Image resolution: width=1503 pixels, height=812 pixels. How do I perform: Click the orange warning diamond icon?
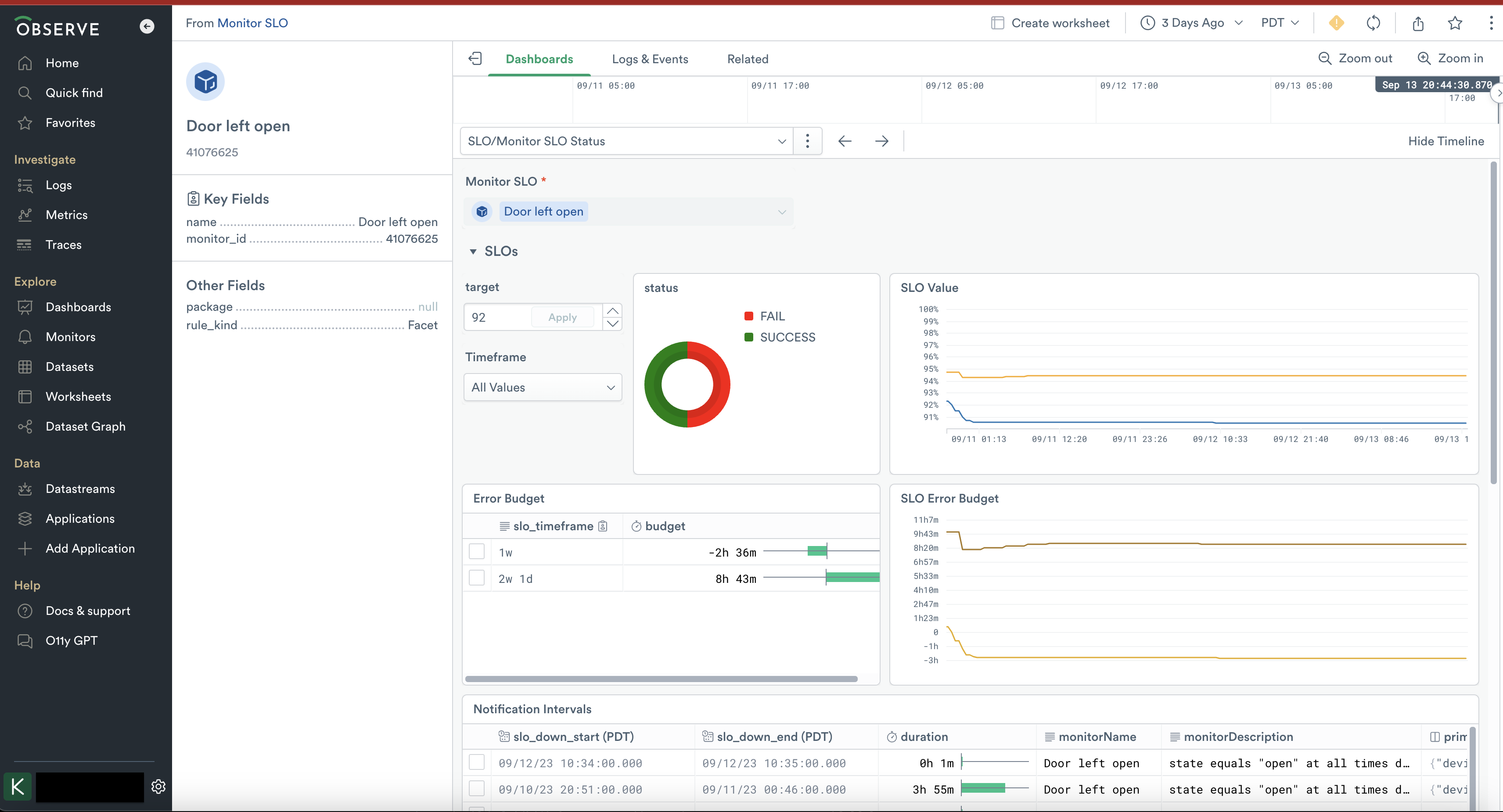tap(1336, 23)
